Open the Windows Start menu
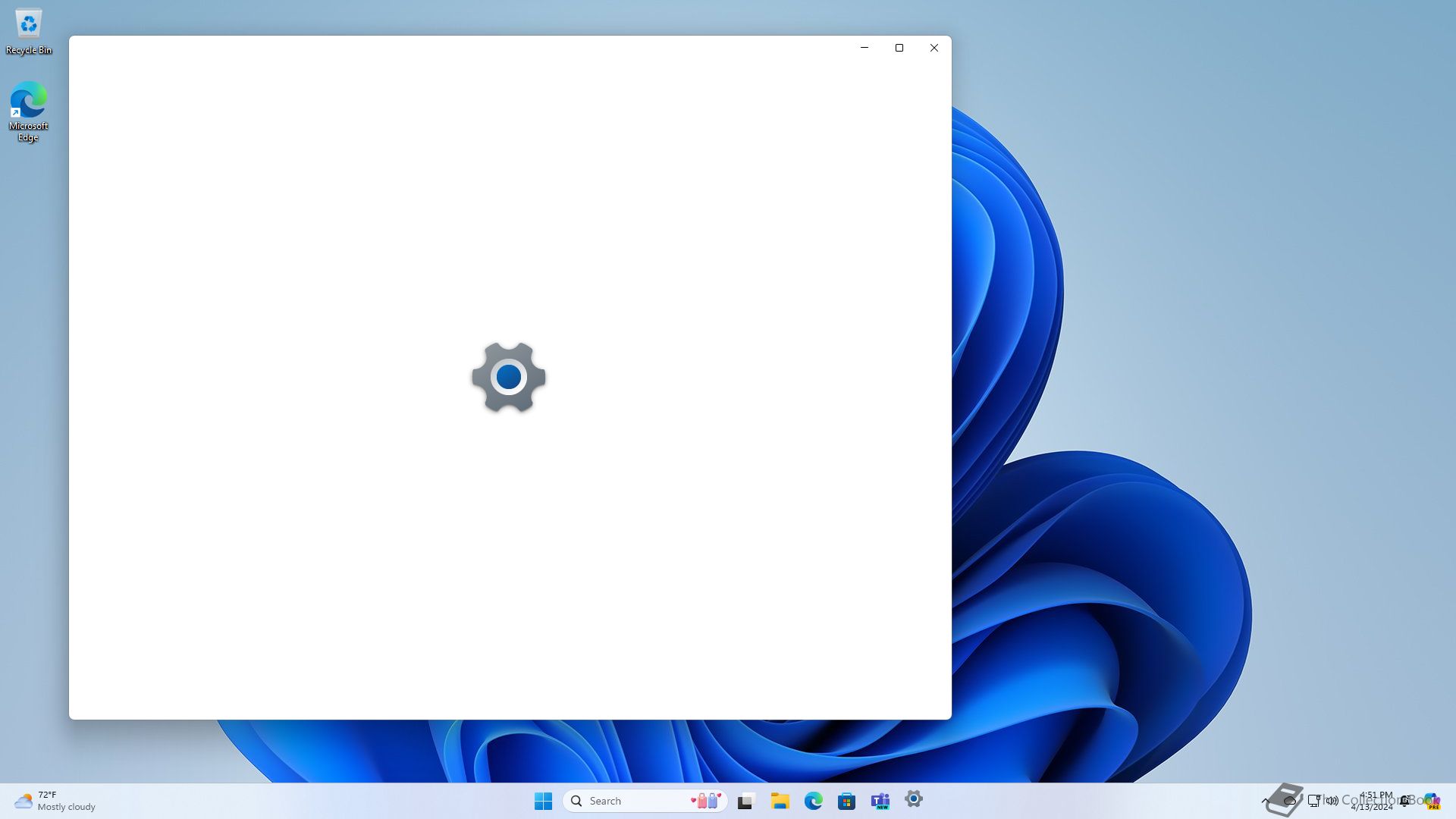Image resolution: width=1456 pixels, height=819 pixels. coord(543,801)
